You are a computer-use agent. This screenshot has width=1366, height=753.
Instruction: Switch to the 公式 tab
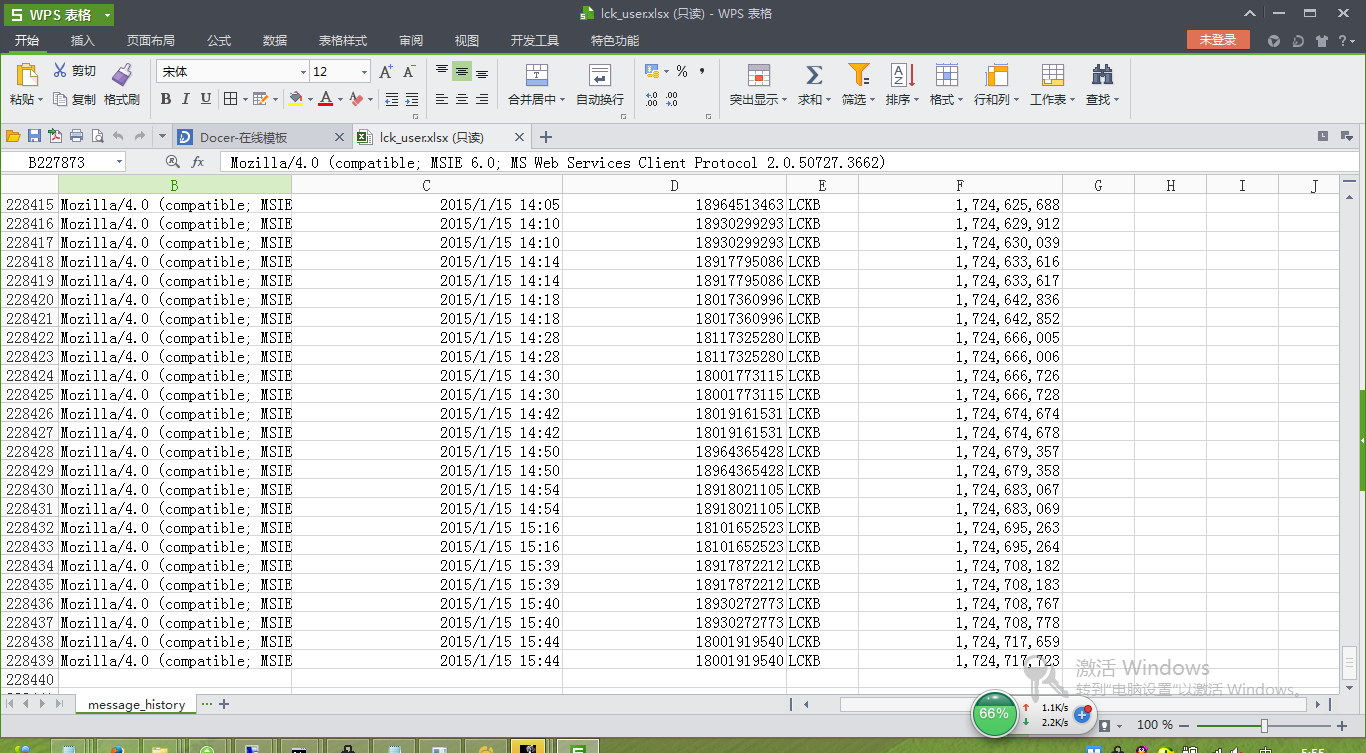click(x=219, y=40)
